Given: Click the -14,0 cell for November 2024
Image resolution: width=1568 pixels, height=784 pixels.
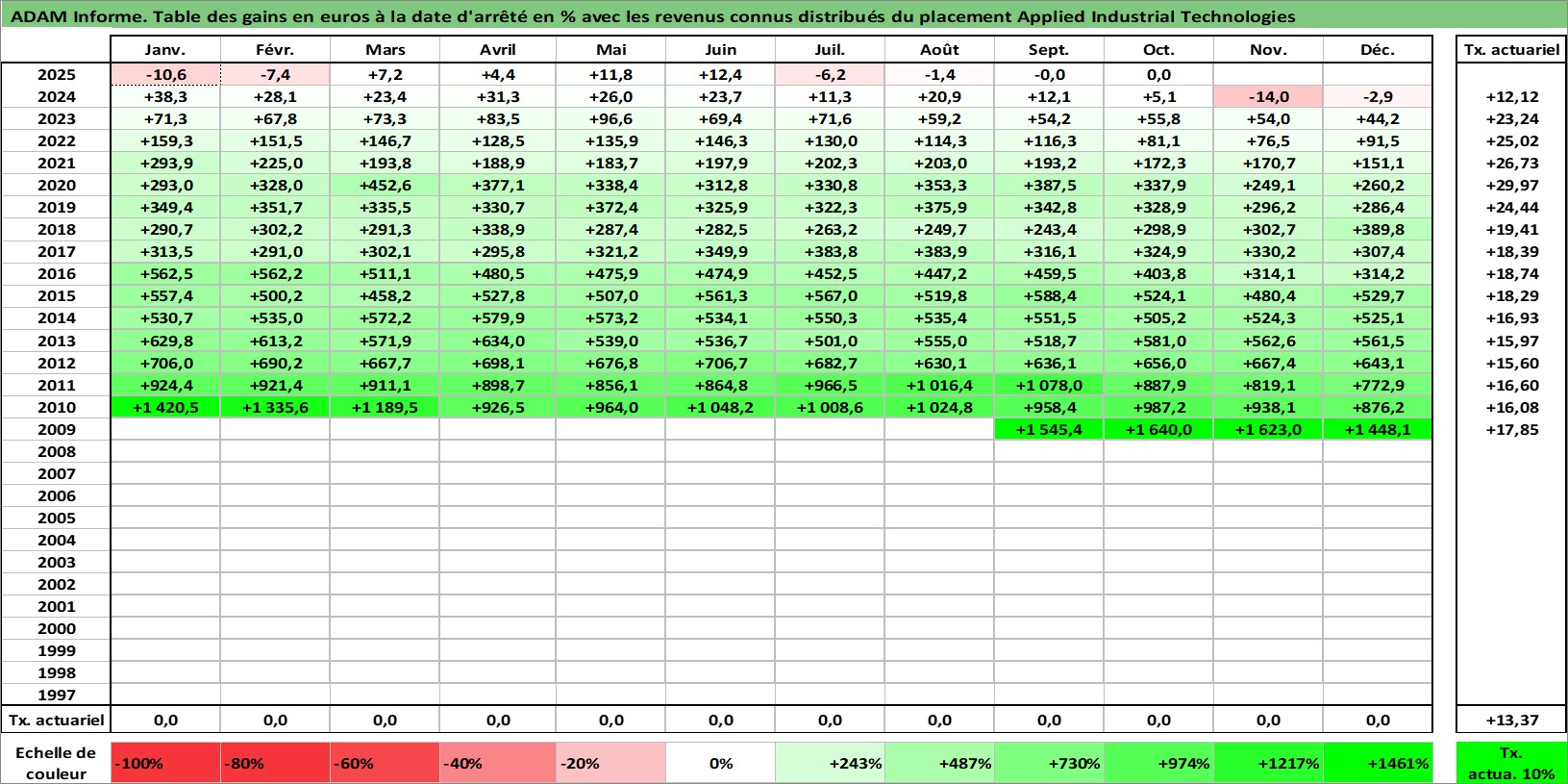Looking at the screenshot, I should tap(1268, 96).
